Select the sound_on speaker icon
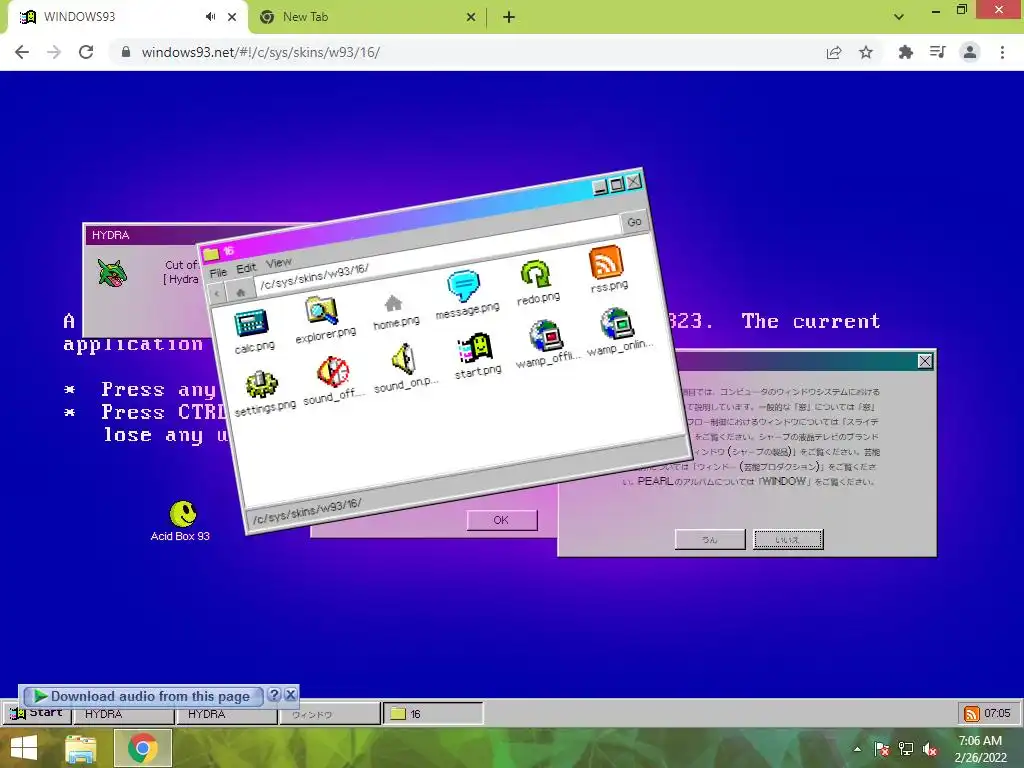 pyautogui.click(x=404, y=360)
